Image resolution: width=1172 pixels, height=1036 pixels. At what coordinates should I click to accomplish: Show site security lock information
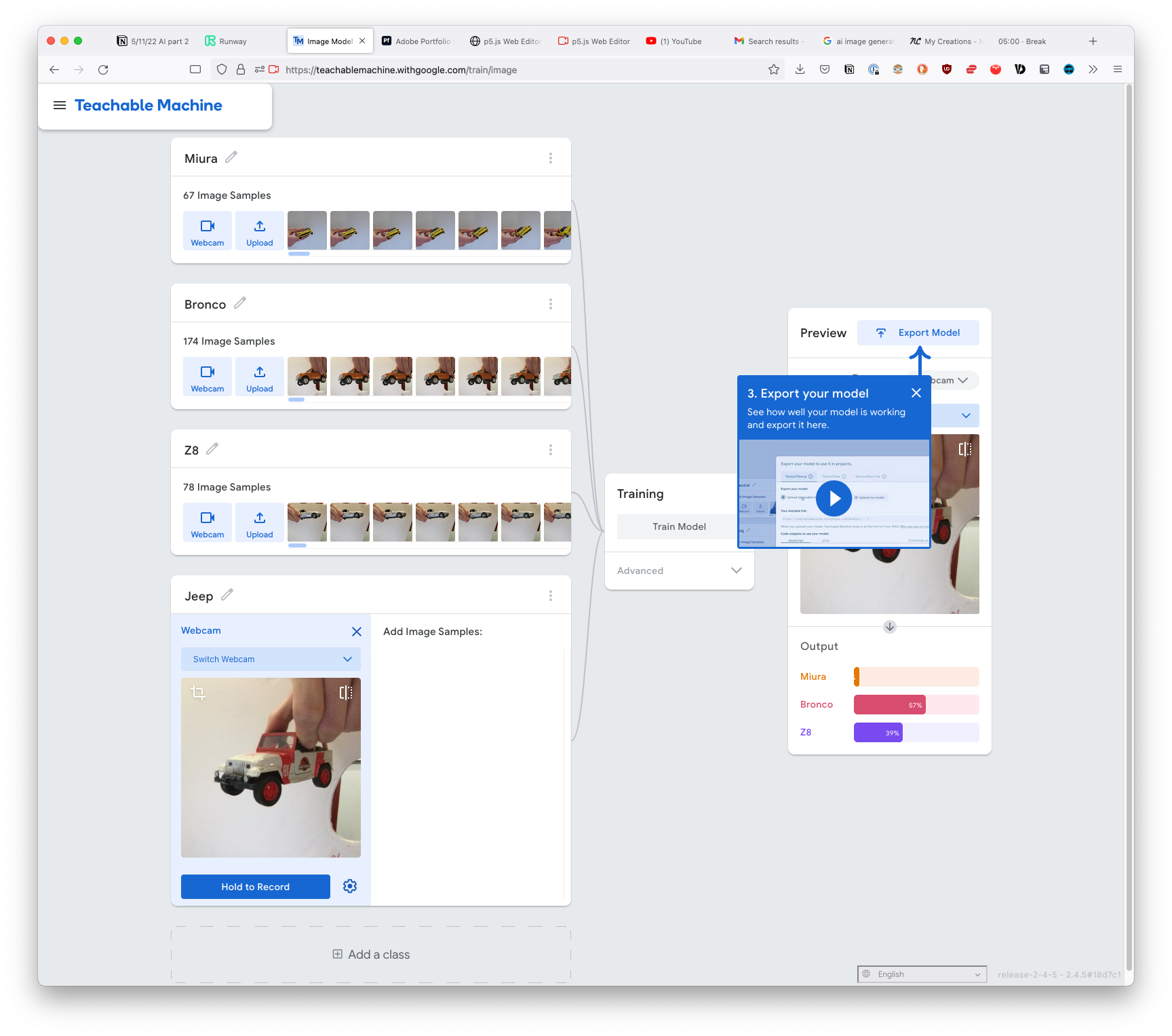tap(241, 69)
